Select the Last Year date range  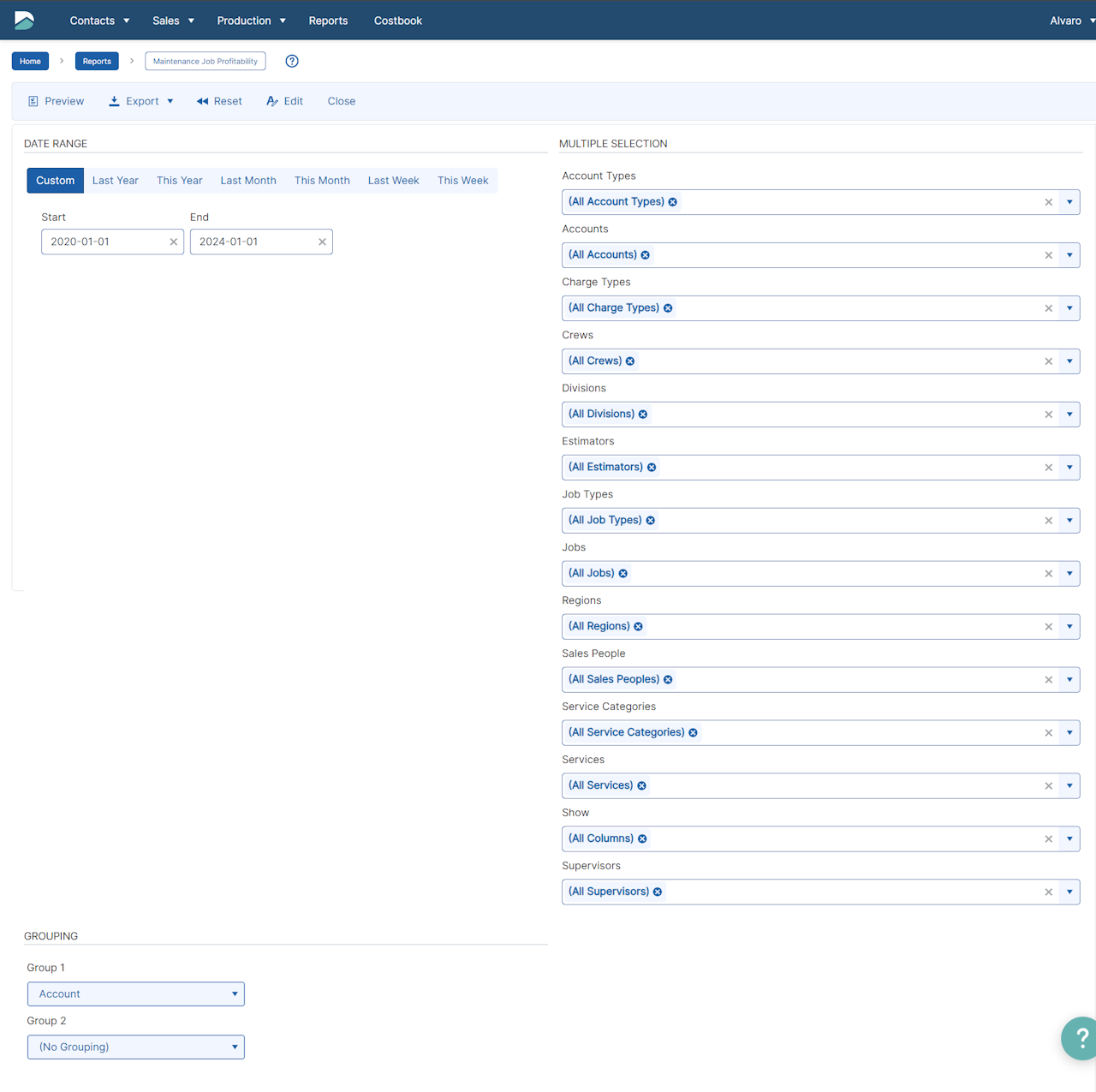(x=116, y=181)
